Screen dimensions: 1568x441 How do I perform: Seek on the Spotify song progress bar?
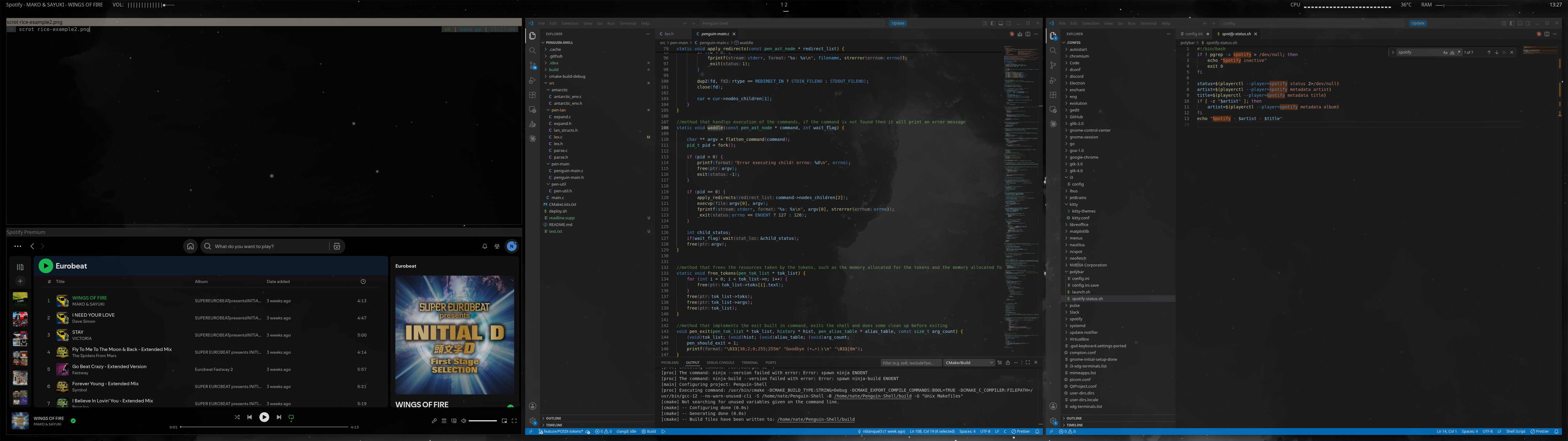[264, 427]
